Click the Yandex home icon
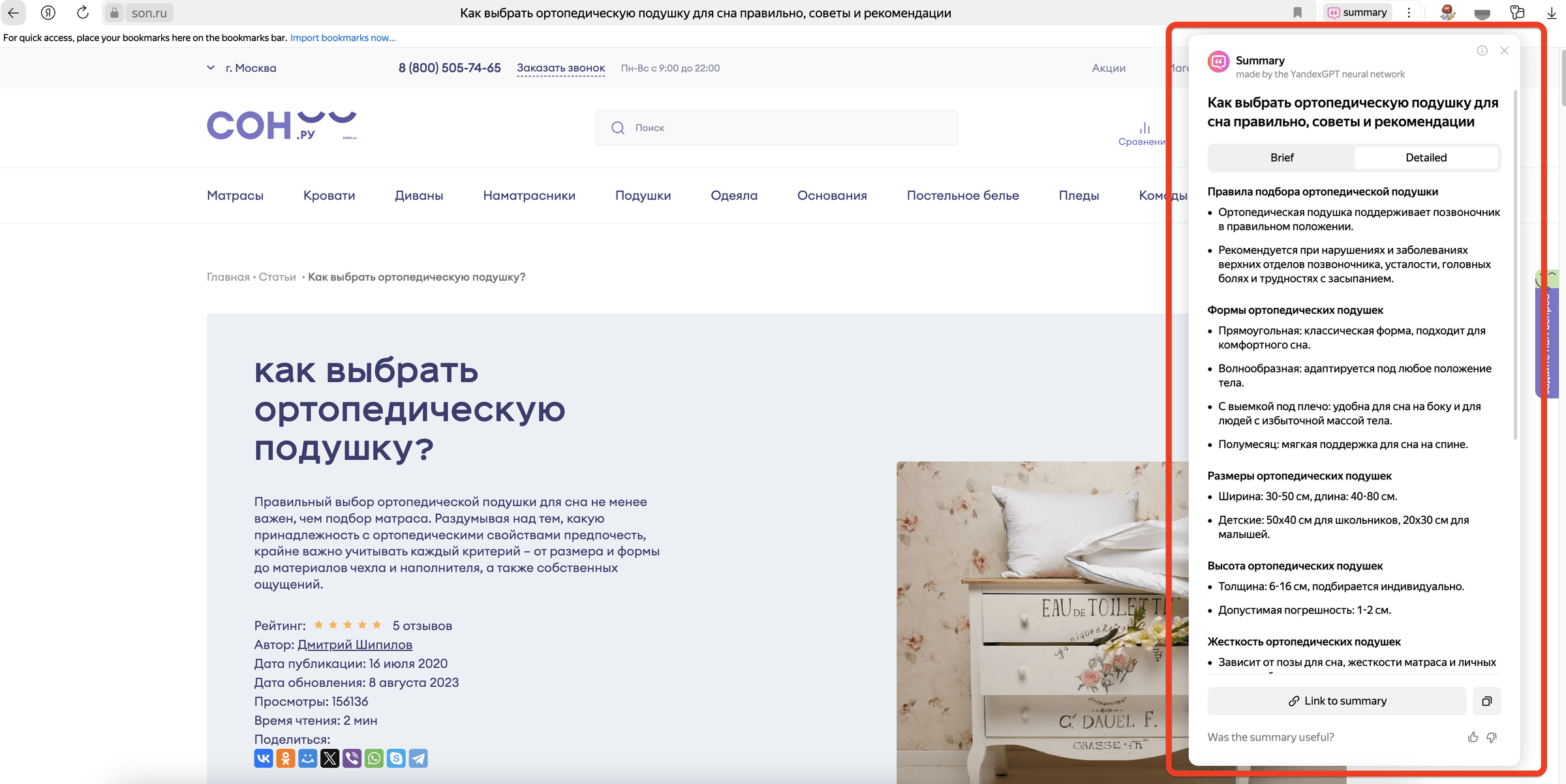Screen dimensions: 1566x784 pos(48,12)
